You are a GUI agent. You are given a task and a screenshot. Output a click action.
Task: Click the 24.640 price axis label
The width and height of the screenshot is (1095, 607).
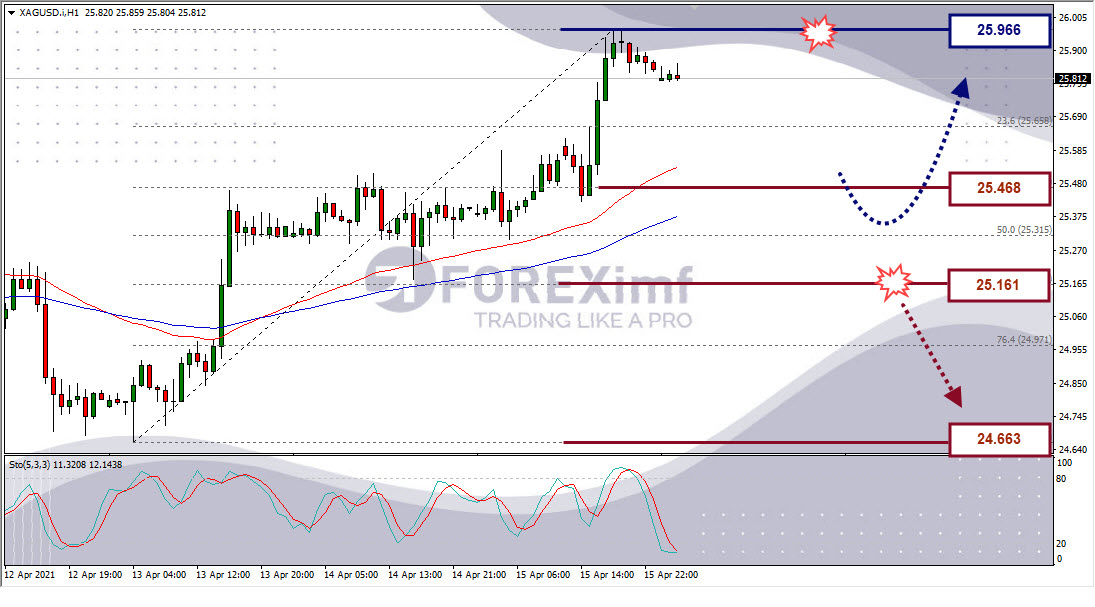[1073, 449]
